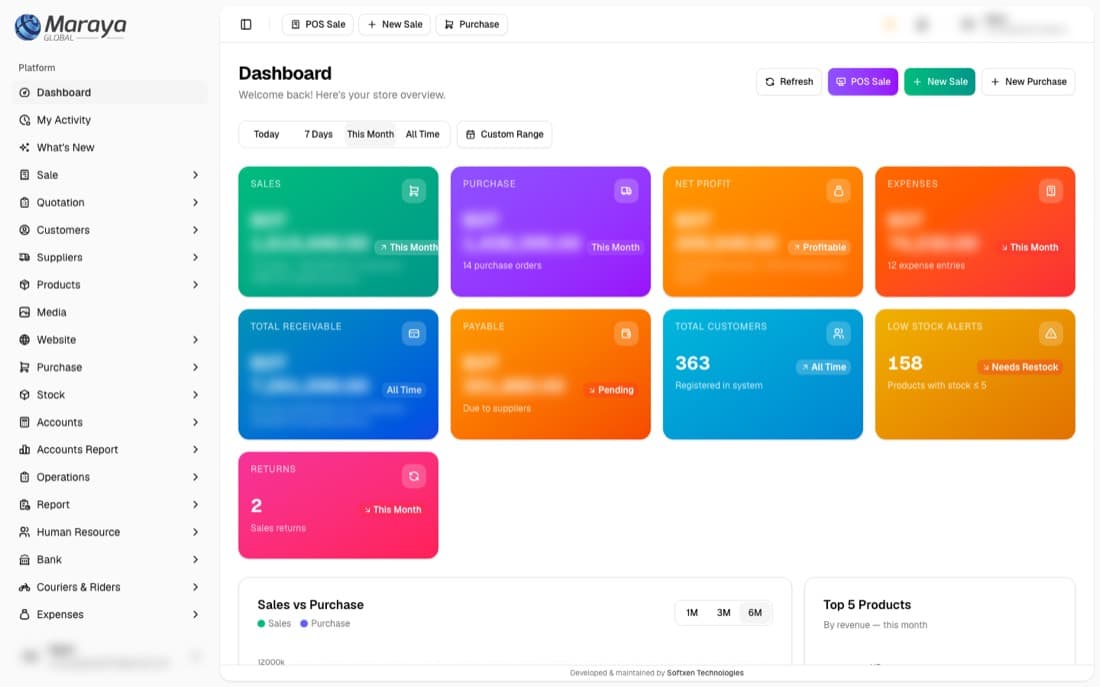Click the What's New sparkle icon
The image size is (1100, 687).
point(25,147)
